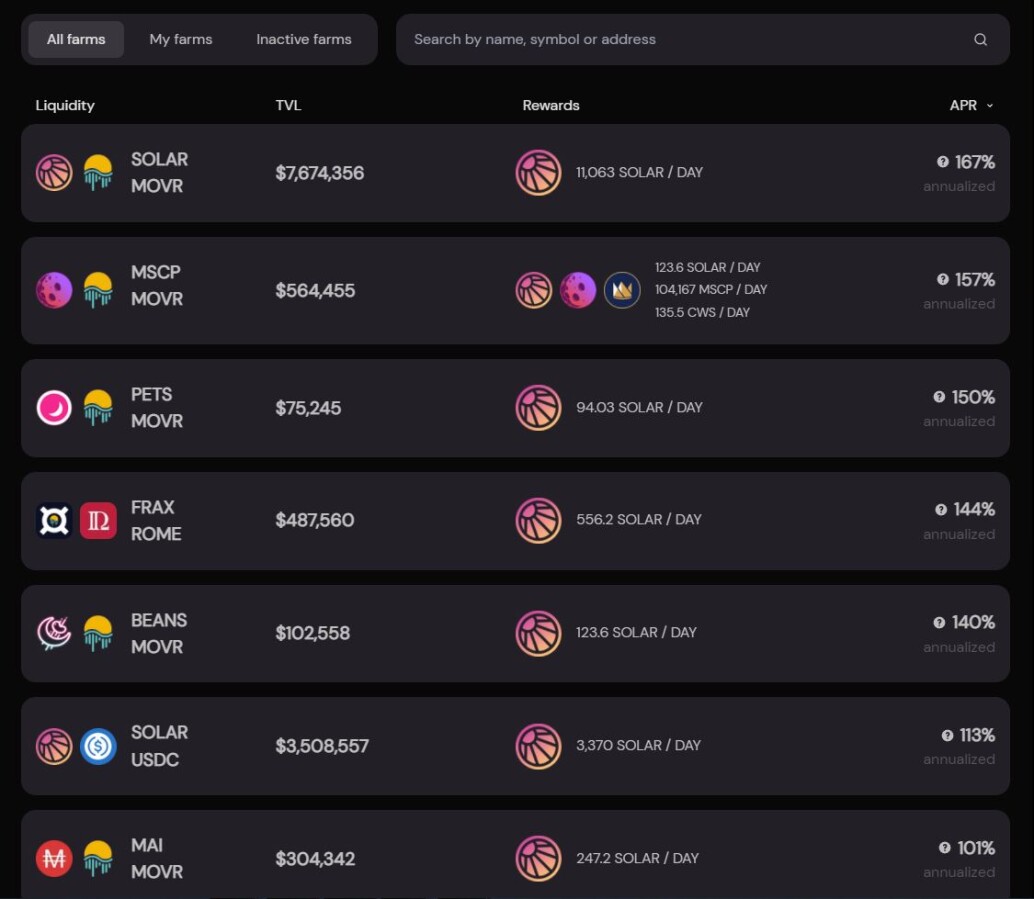This screenshot has height=899, width=1034.
Task: Click the CWS crown reward icon
Action: click(x=622, y=290)
